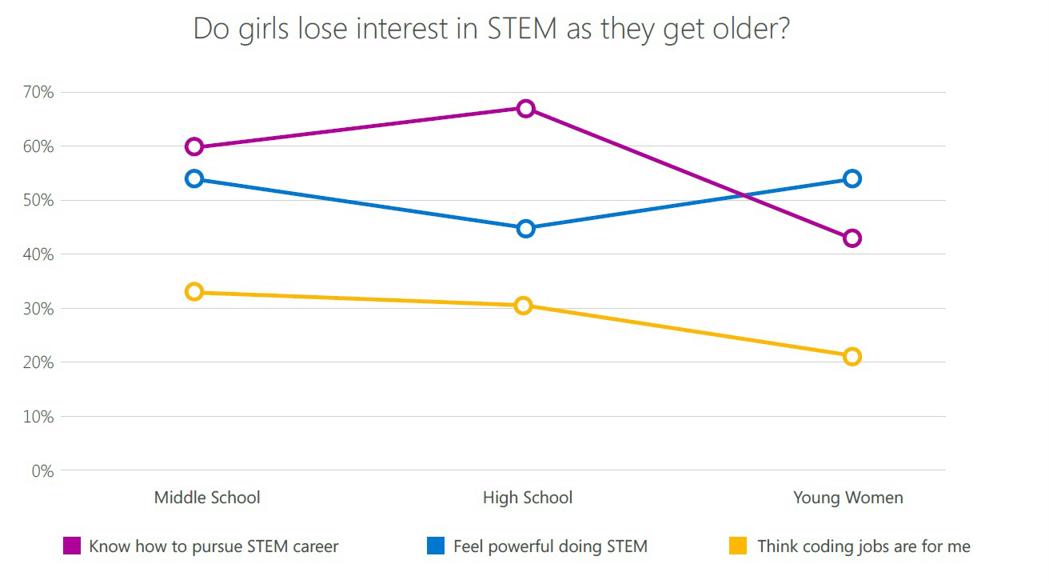Click the 70% label on the vertical axis
1049x584 pixels.
click(x=38, y=92)
